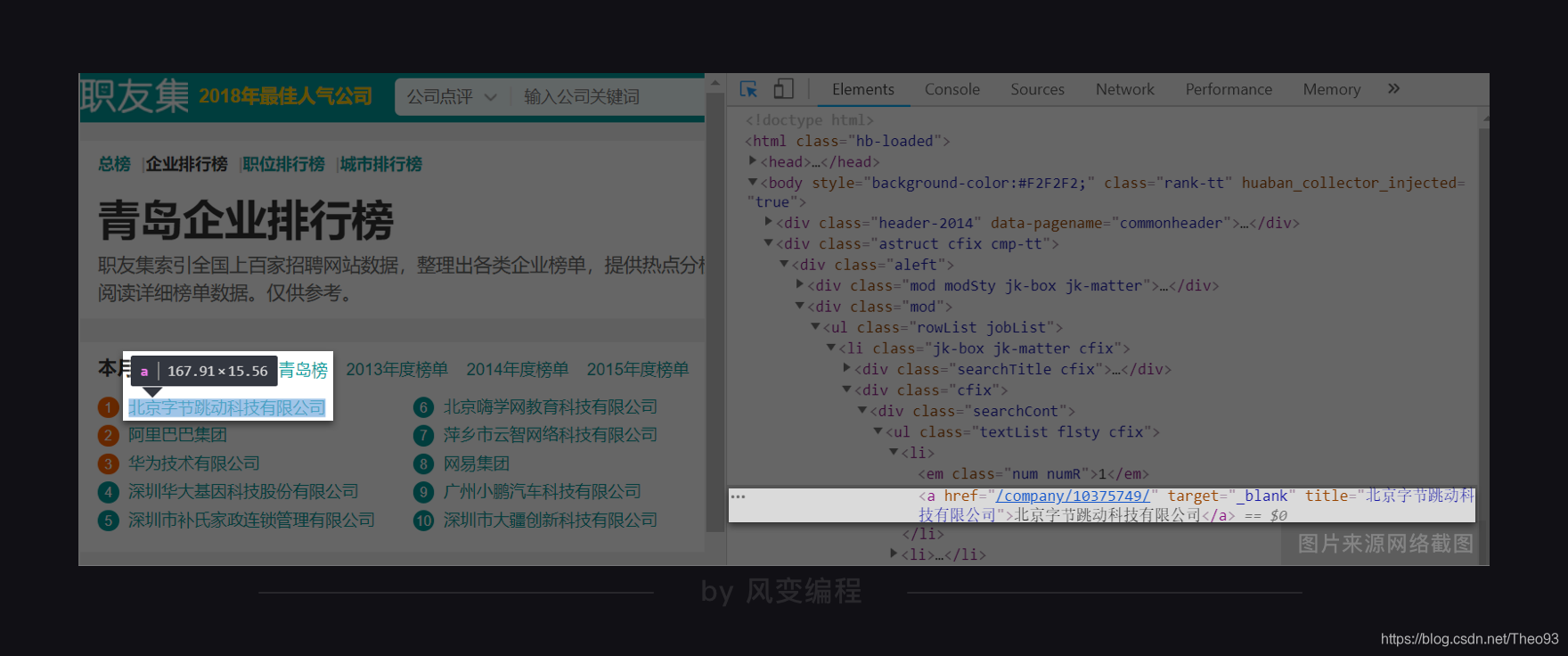Select the 2015年度榜单 tab

(x=638, y=369)
